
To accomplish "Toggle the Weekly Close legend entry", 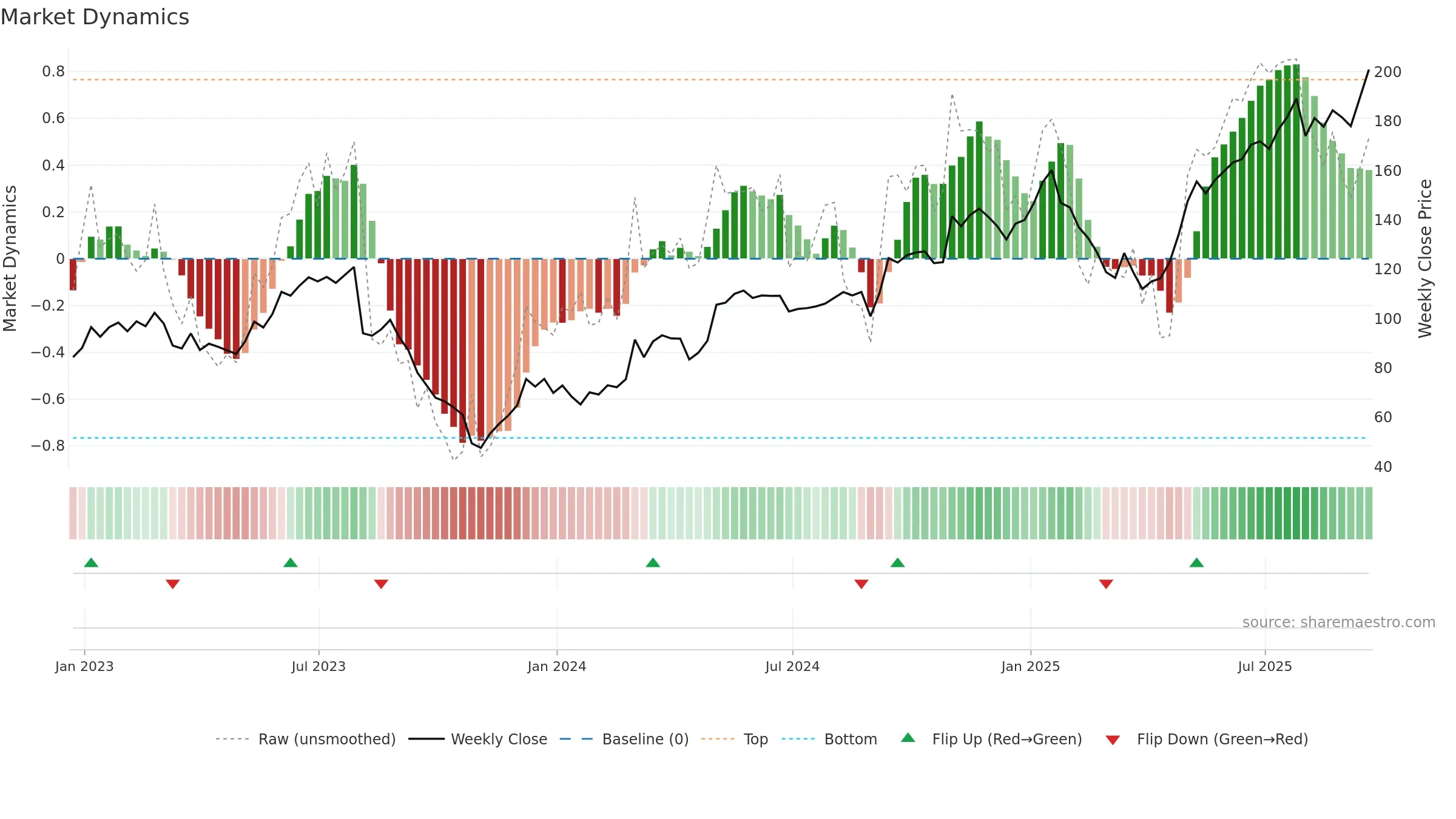I will tap(477, 739).
